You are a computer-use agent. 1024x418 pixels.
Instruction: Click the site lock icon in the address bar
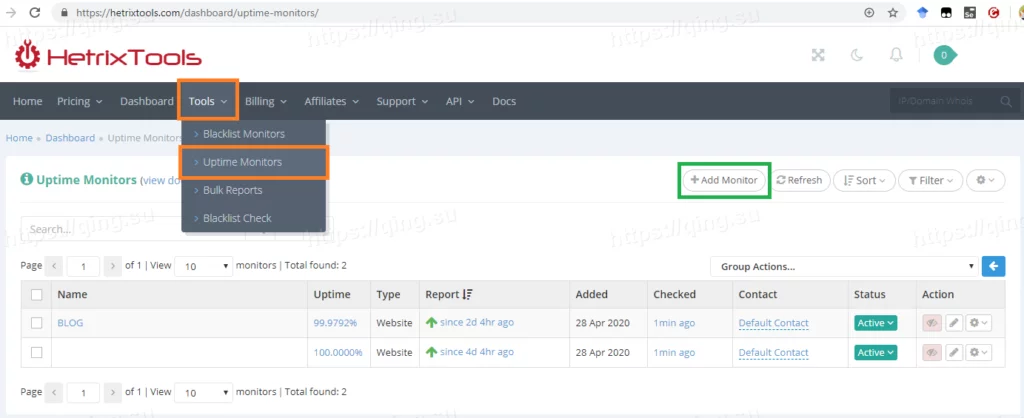point(64,12)
